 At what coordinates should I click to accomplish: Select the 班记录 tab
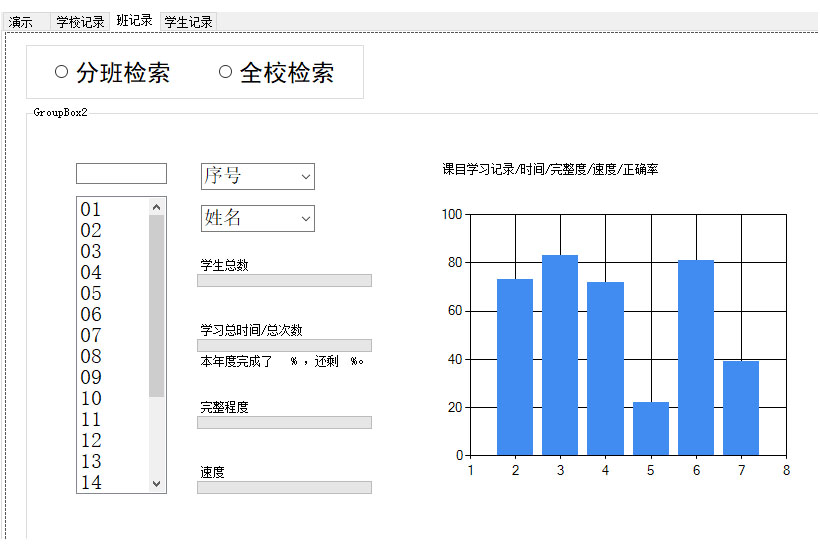134,20
